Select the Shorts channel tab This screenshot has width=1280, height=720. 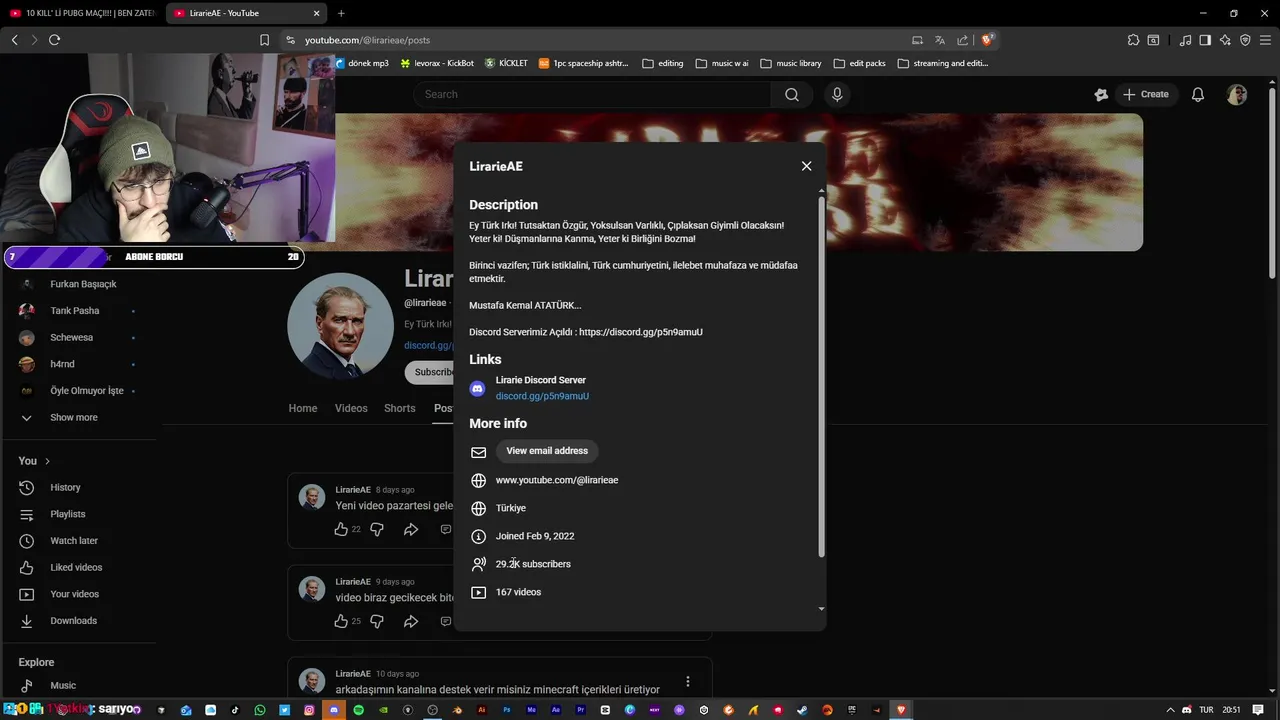pyautogui.click(x=400, y=408)
